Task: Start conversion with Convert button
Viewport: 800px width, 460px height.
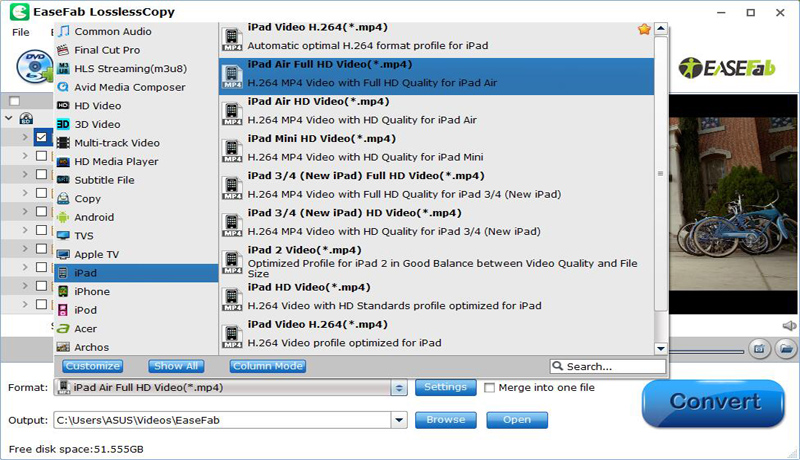Action: (713, 403)
